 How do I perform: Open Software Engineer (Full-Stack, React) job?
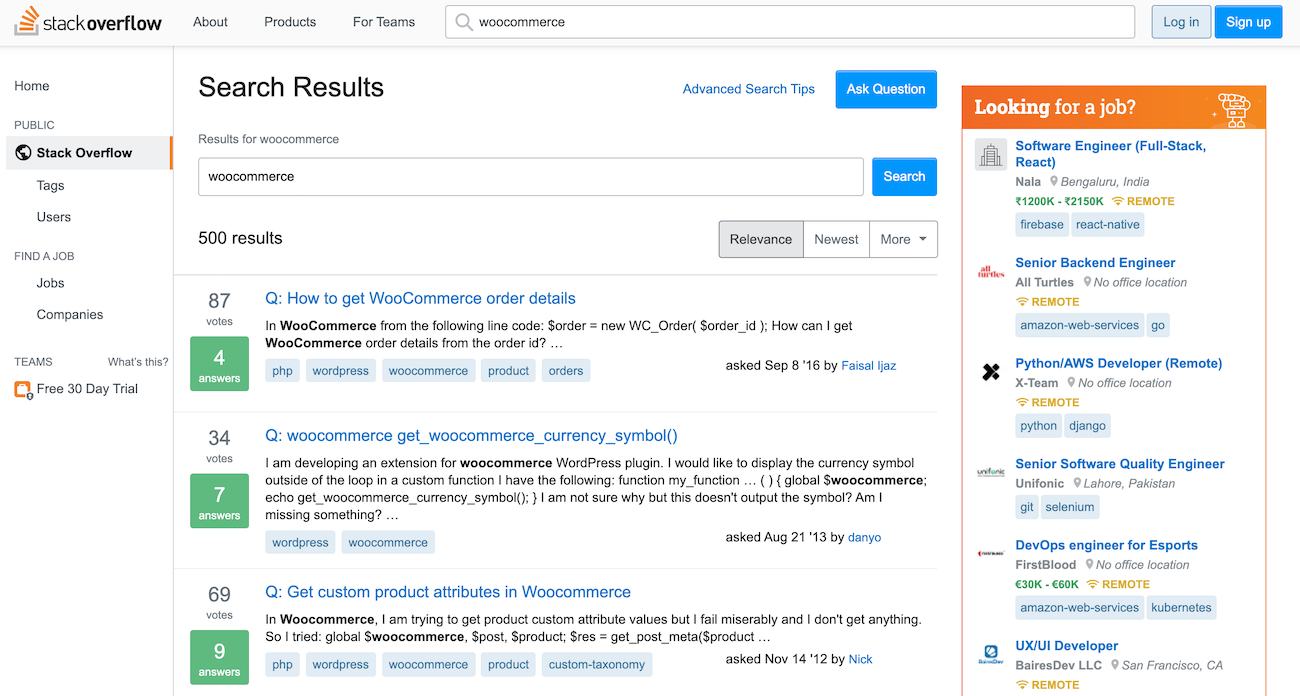pos(1110,154)
